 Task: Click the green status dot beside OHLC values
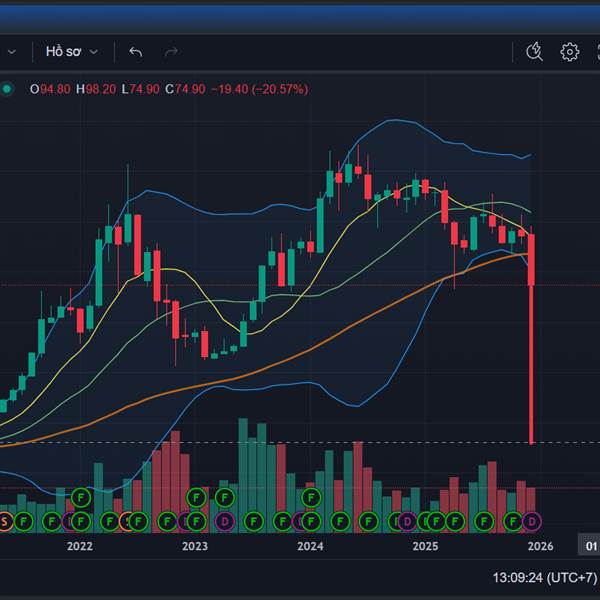pyautogui.click(x=8, y=89)
